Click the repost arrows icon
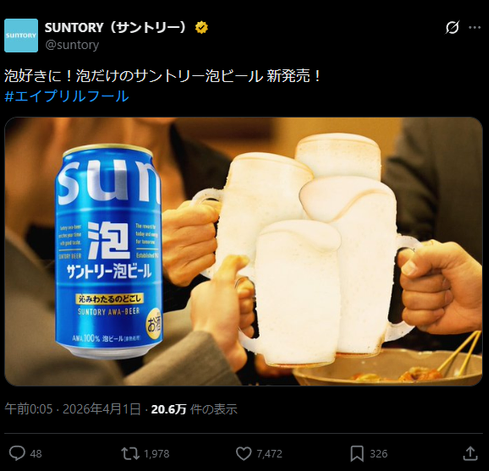 point(130,454)
